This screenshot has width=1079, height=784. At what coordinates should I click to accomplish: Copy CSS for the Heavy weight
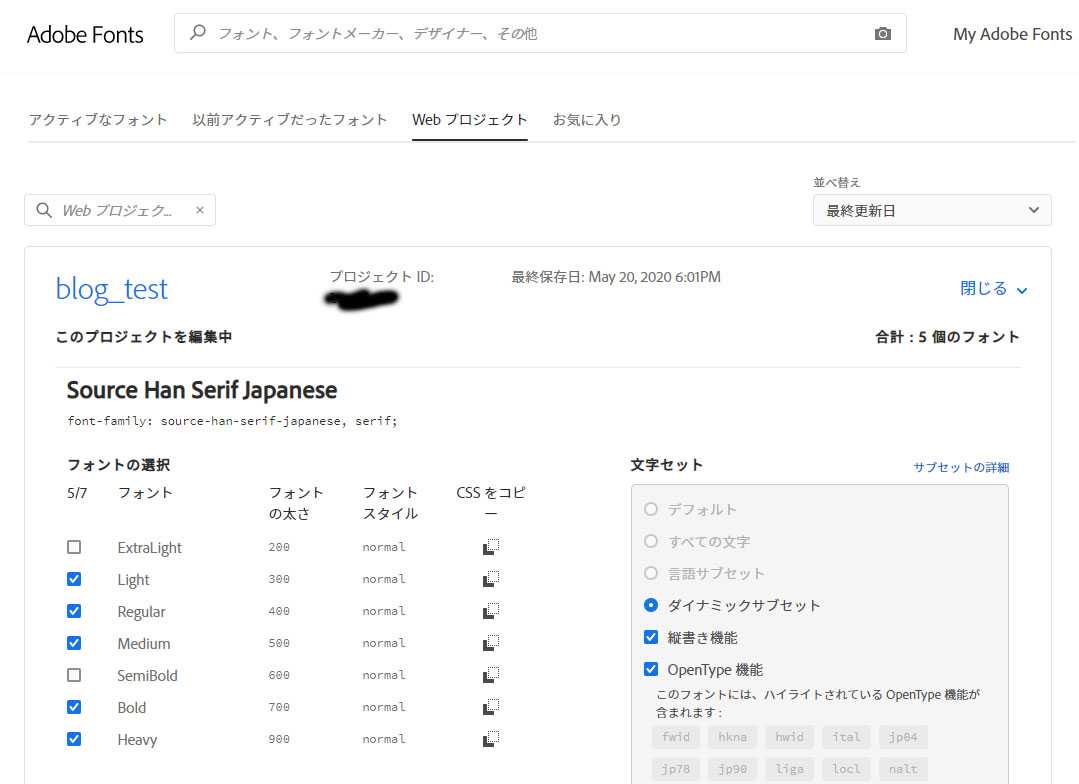tap(491, 739)
